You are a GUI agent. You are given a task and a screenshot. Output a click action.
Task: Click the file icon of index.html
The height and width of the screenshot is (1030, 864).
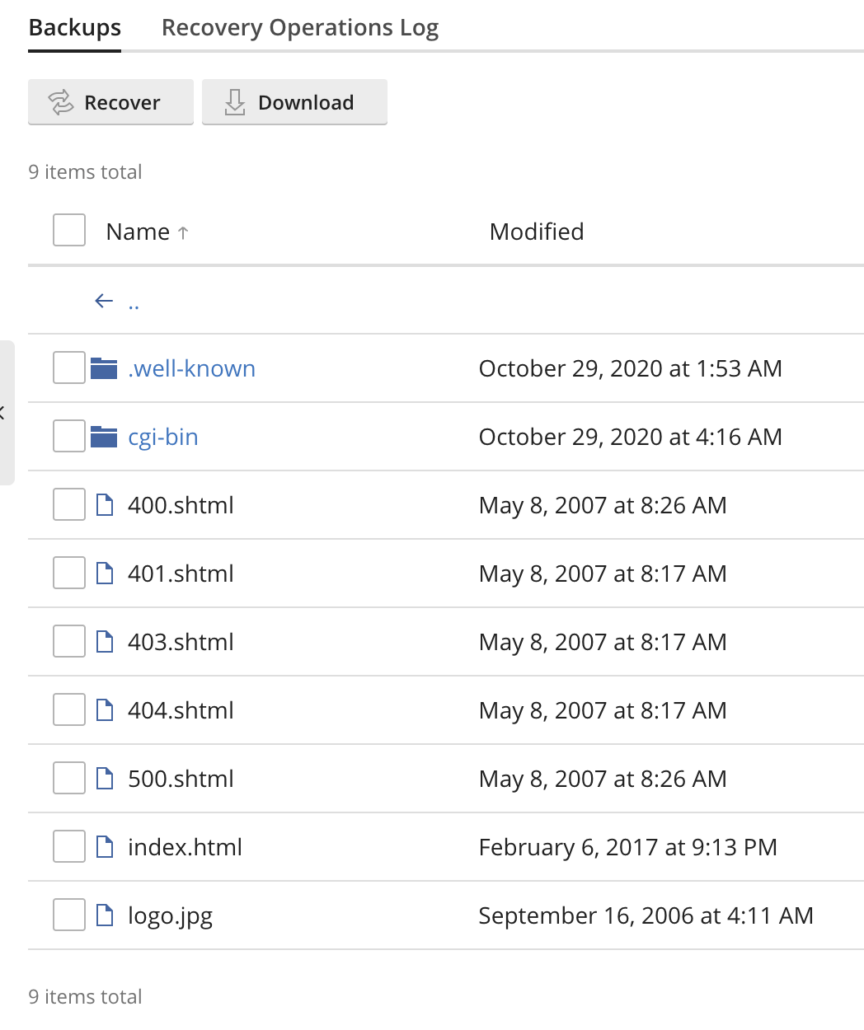[104, 846]
